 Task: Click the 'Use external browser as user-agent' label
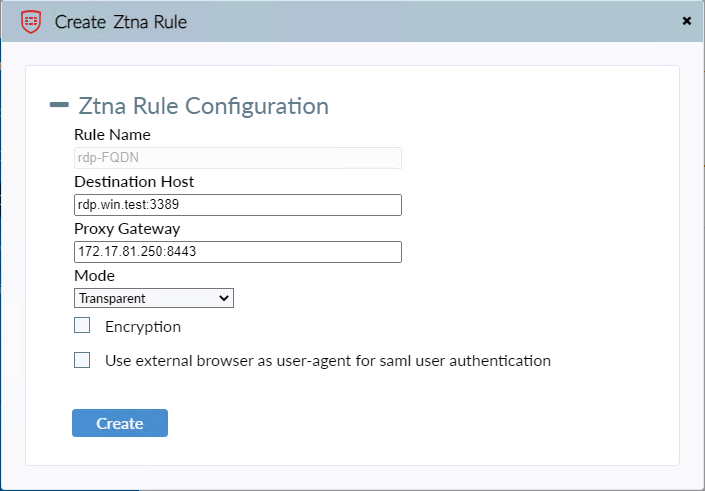coord(328,360)
